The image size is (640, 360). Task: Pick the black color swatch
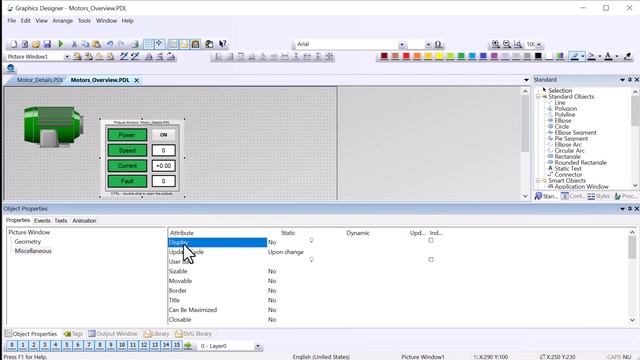(x=538, y=56)
